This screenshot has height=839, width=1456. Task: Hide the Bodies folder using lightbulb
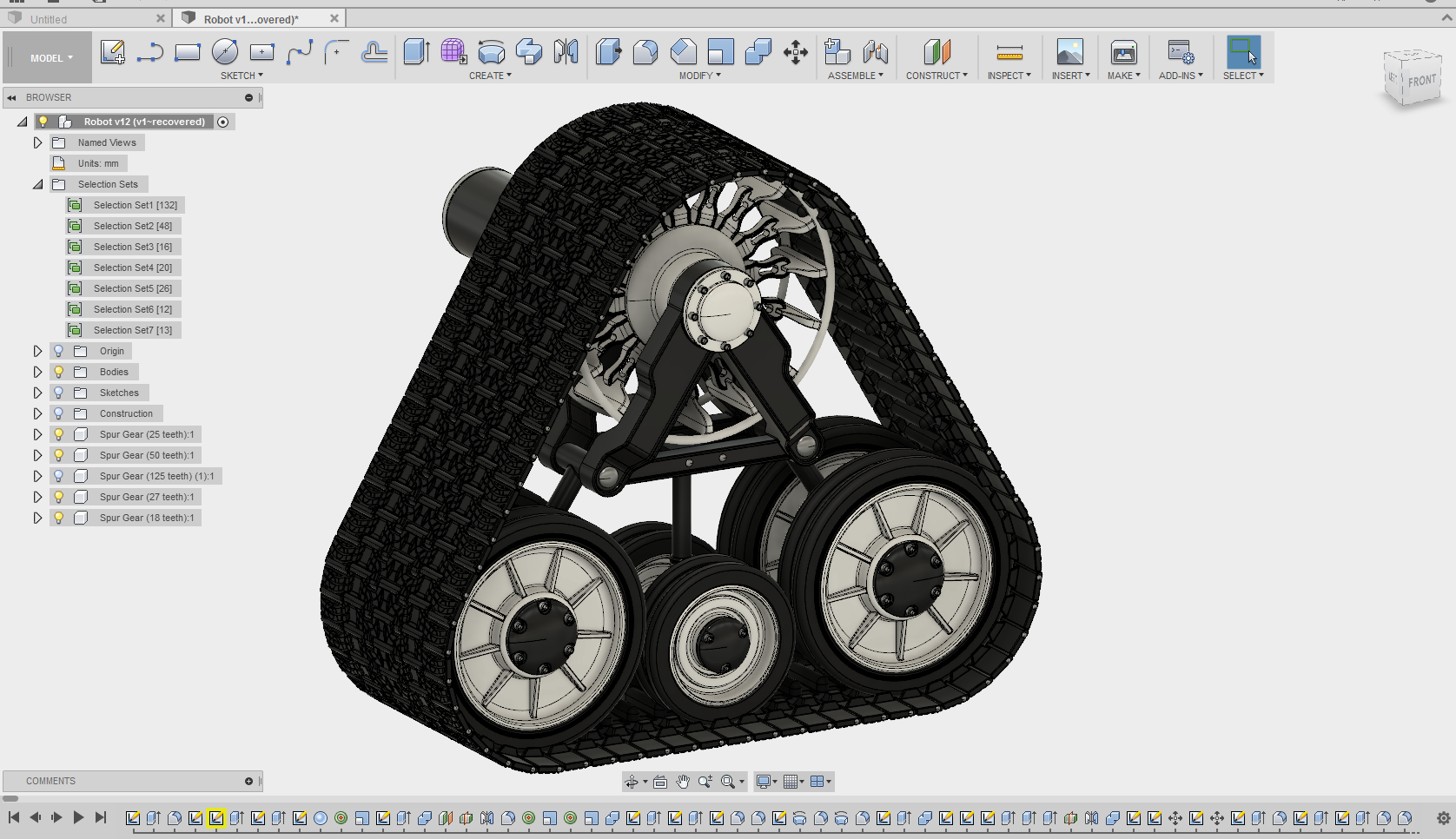(59, 372)
